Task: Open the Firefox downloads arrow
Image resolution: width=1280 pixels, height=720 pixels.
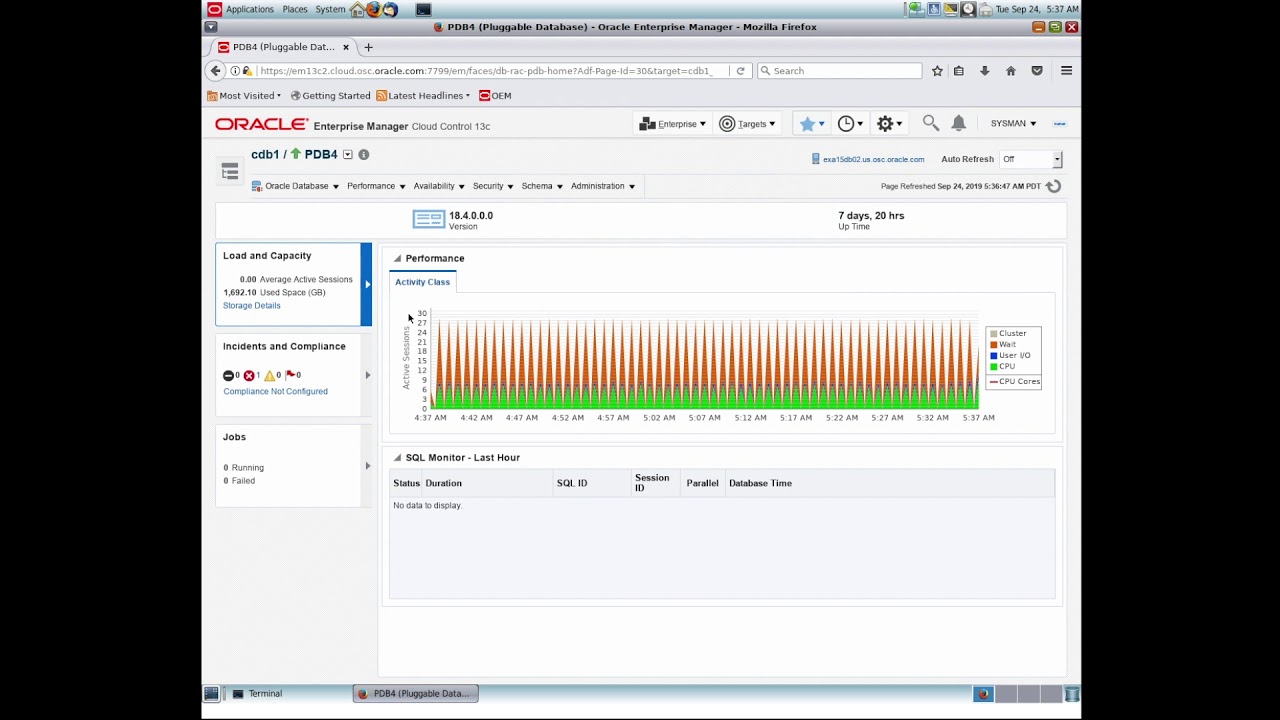Action: pos(985,71)
